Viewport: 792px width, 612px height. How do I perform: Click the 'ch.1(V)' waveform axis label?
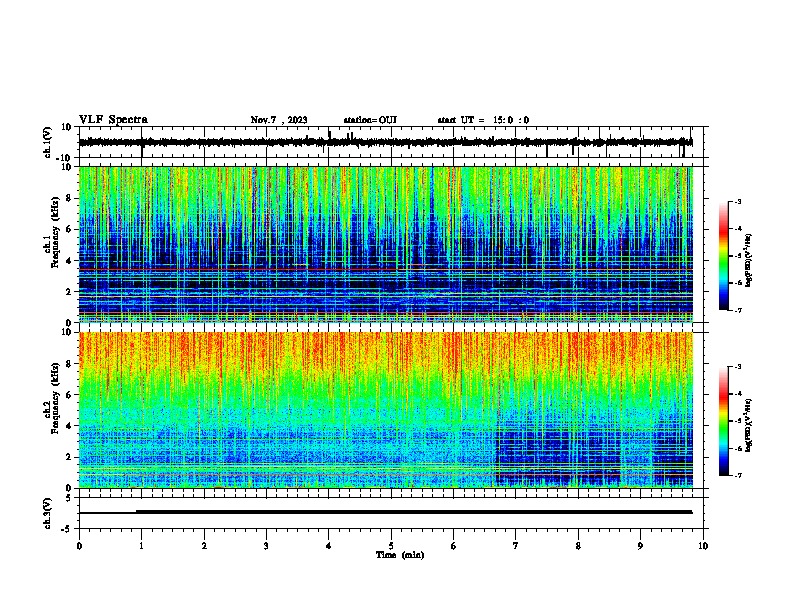point(48,142)
